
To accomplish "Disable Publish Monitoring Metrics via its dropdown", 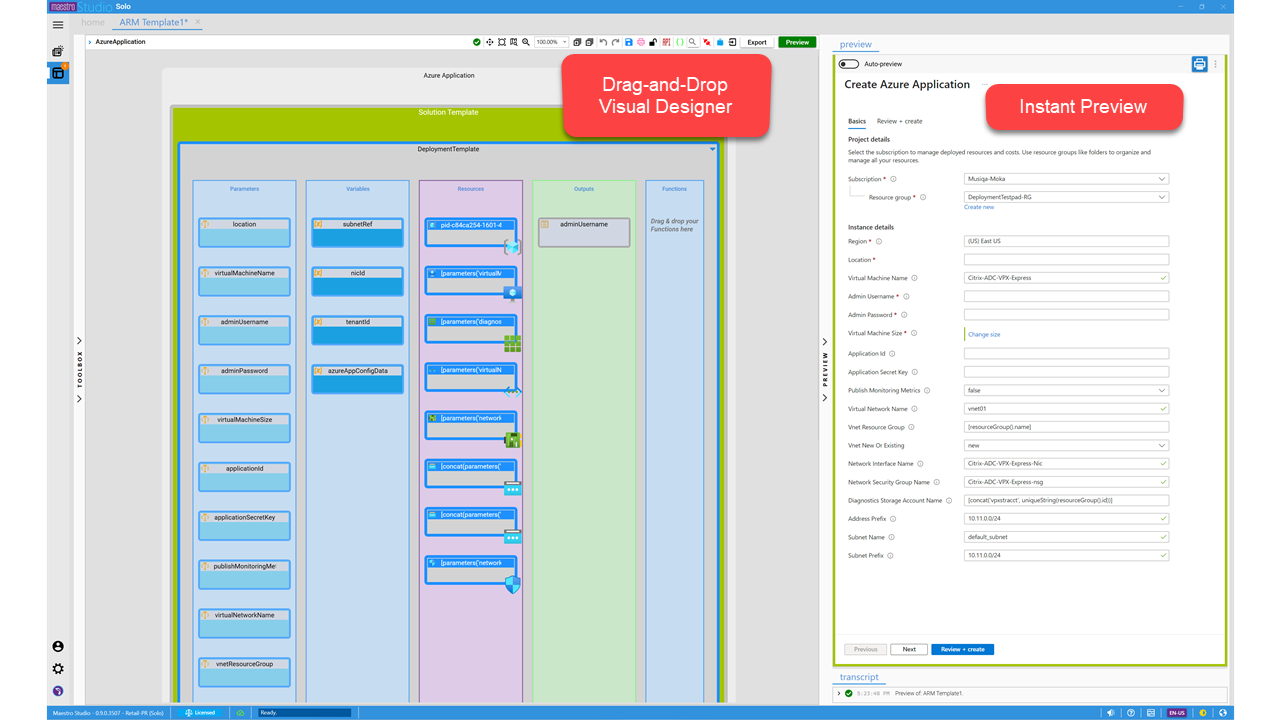I will tap(1066, 390).
